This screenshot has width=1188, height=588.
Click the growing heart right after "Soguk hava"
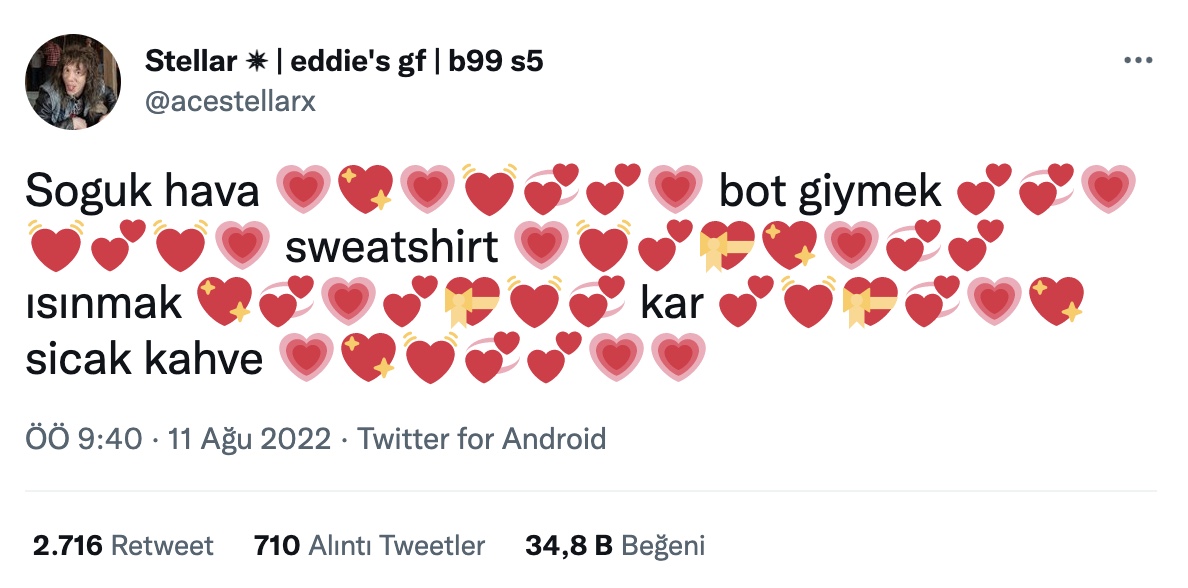coord(303,189)
